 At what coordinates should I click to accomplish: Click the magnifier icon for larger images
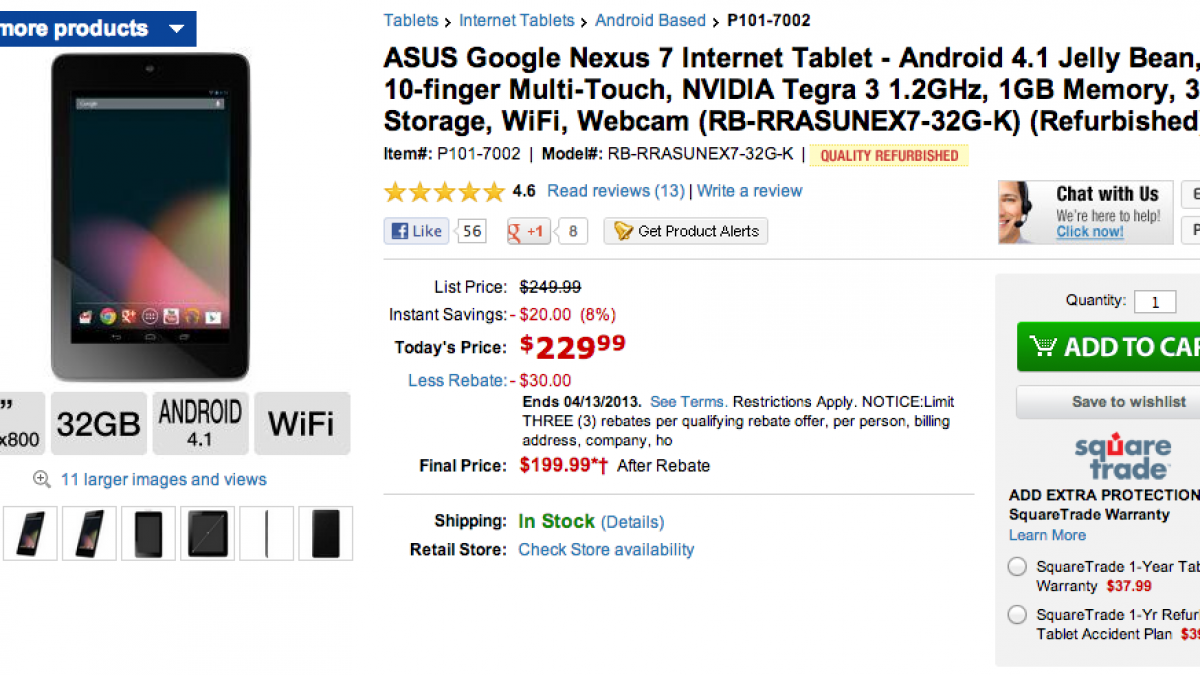[x=42, y=479]
